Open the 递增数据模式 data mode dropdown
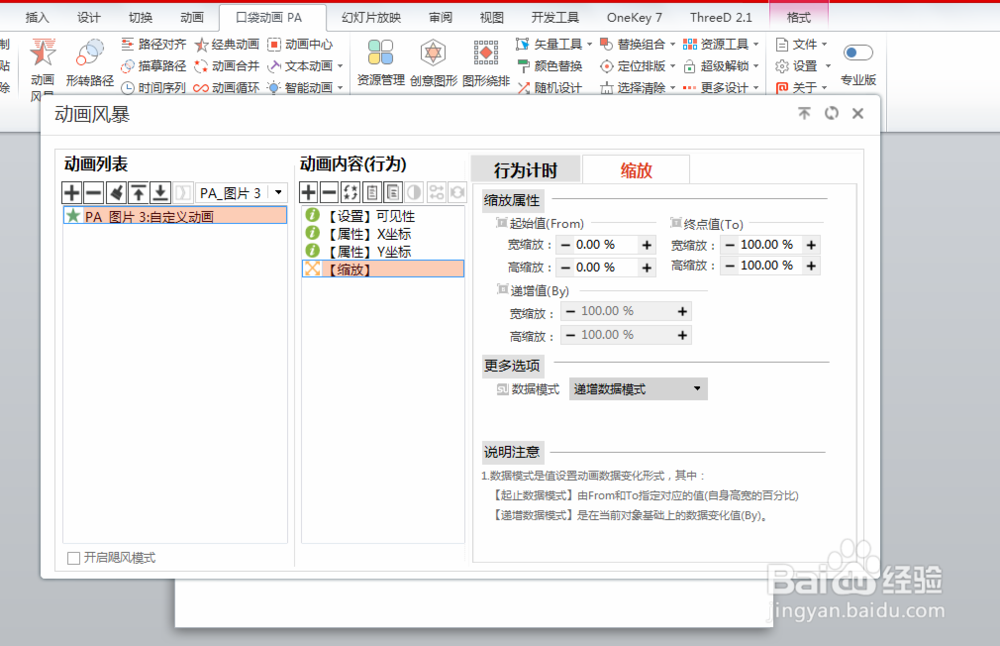1000x646 pixels. [x=697, y=388]
